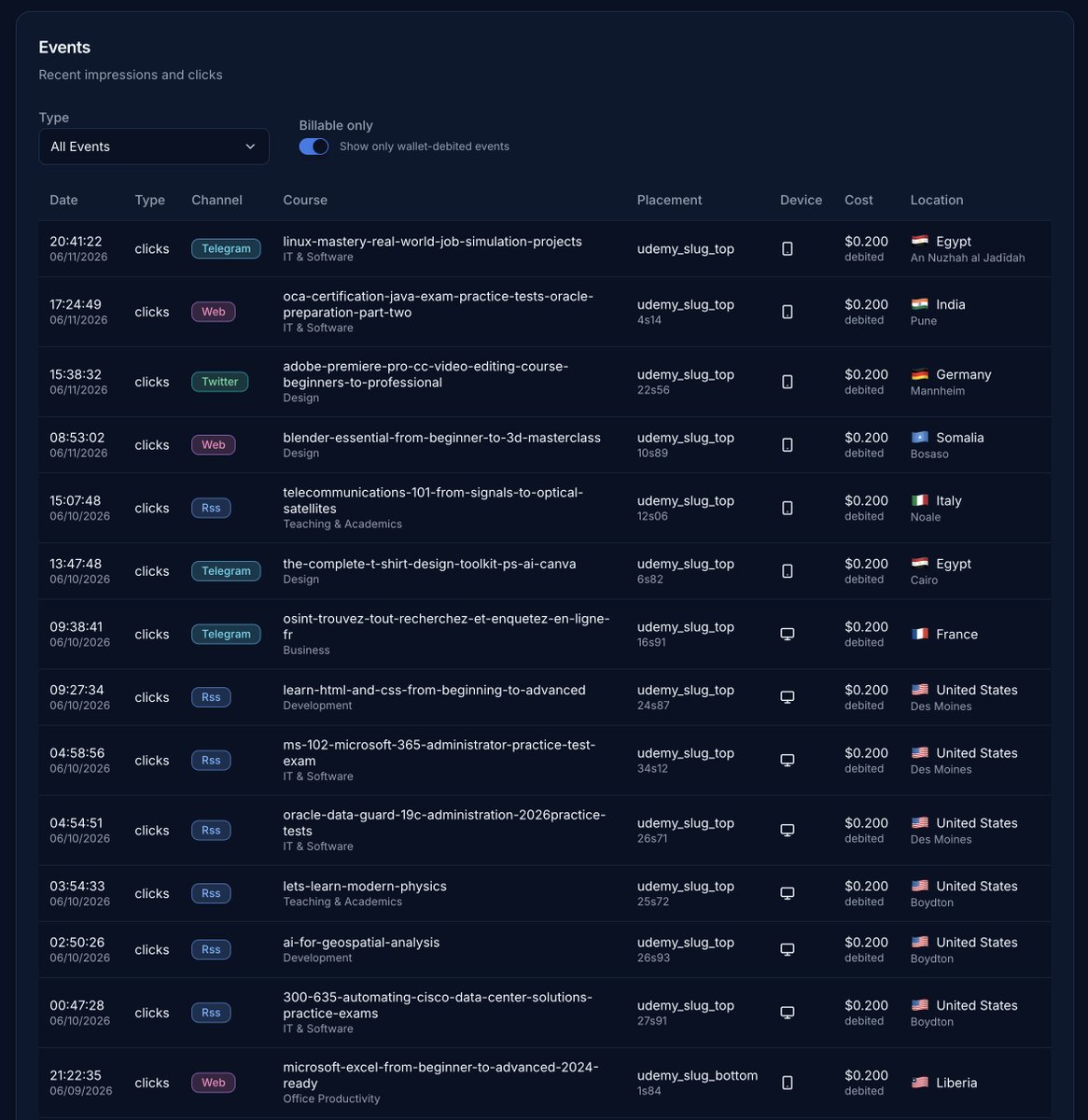Click the Somalia flag icon

click(x=920, y=438)
